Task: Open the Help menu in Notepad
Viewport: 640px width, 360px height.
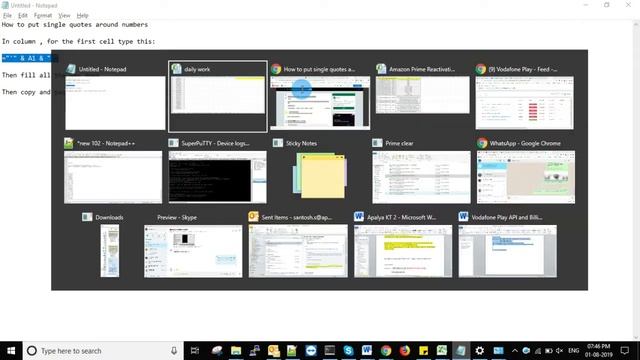Action: pos(82,16)
